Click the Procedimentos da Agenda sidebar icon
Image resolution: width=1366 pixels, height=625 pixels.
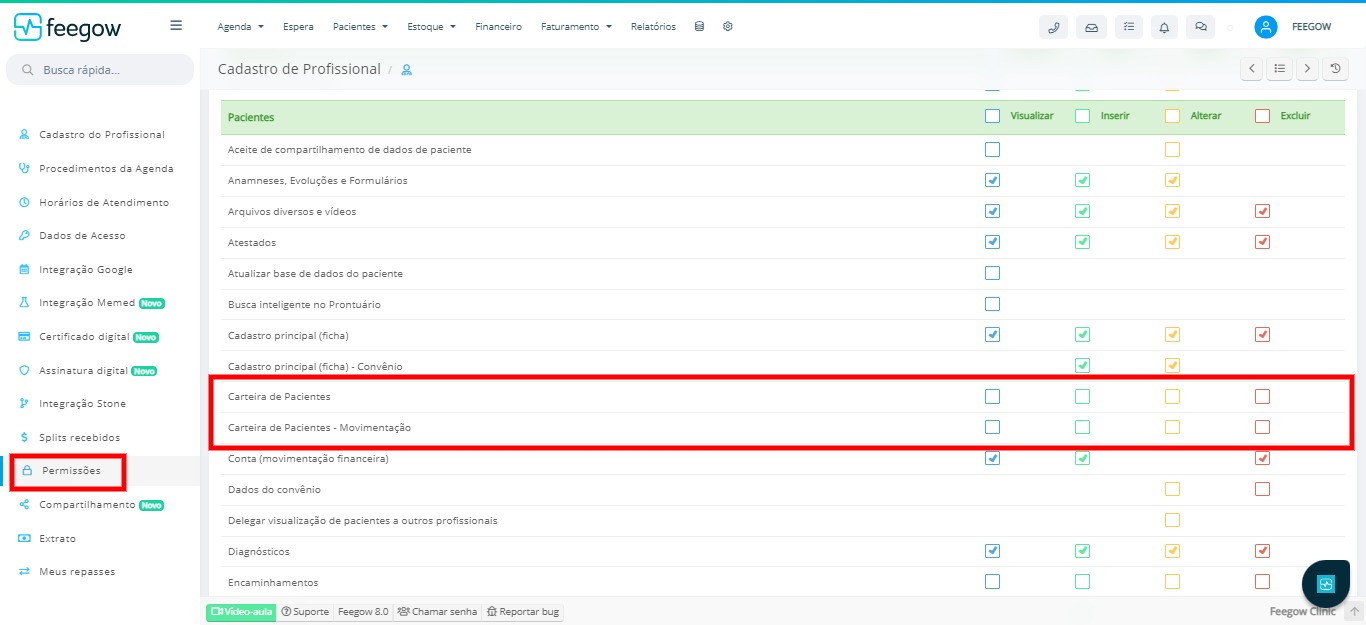(x=25, y=168)
